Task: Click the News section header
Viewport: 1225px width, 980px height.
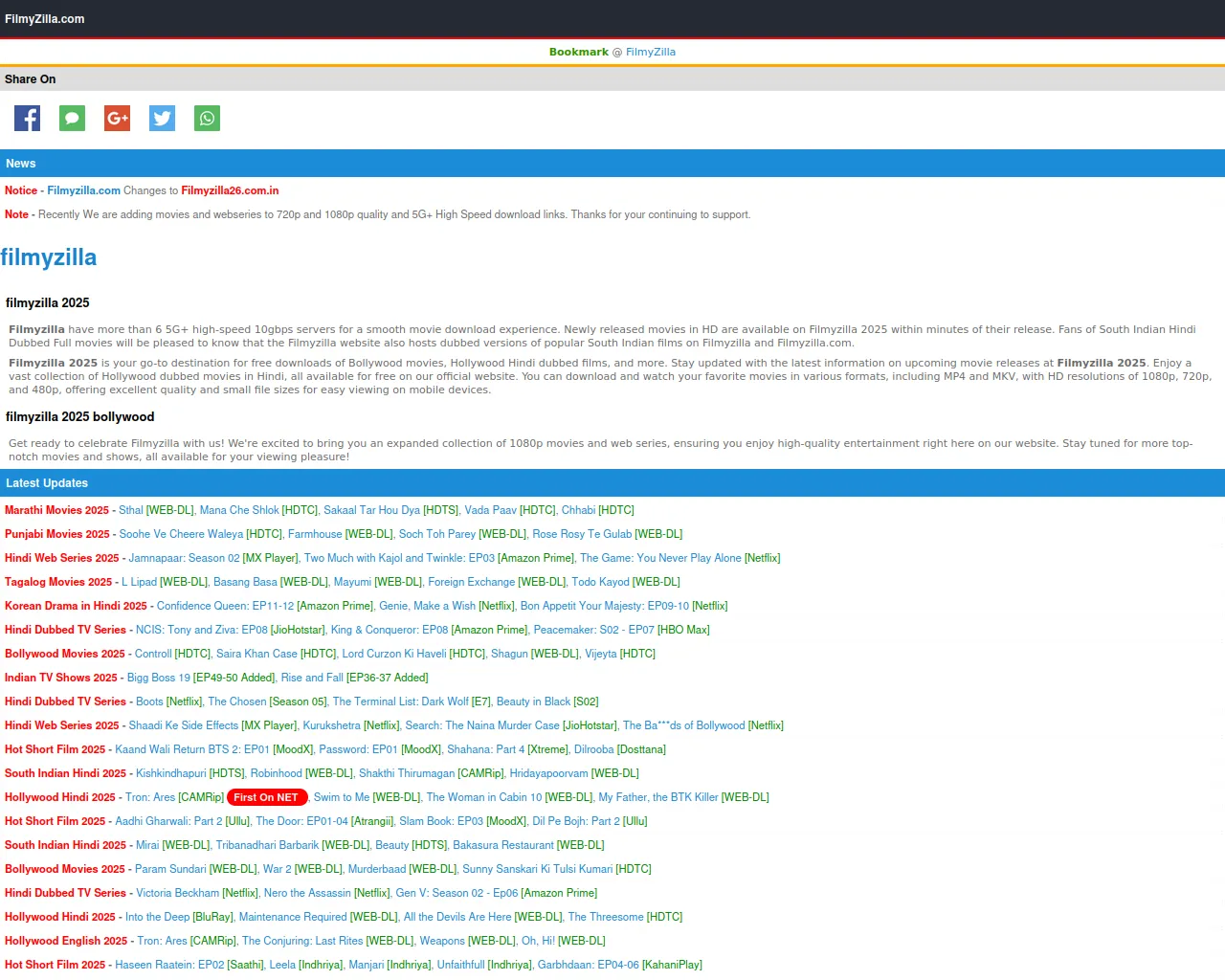Action: coord(612,164)
